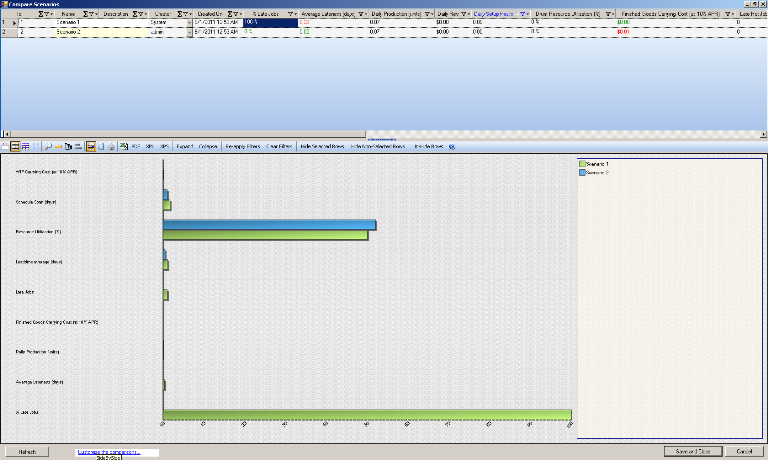Click the blue Resource Utilization chart bar
Screen dimensions: 768x460
tap(269, 225)
